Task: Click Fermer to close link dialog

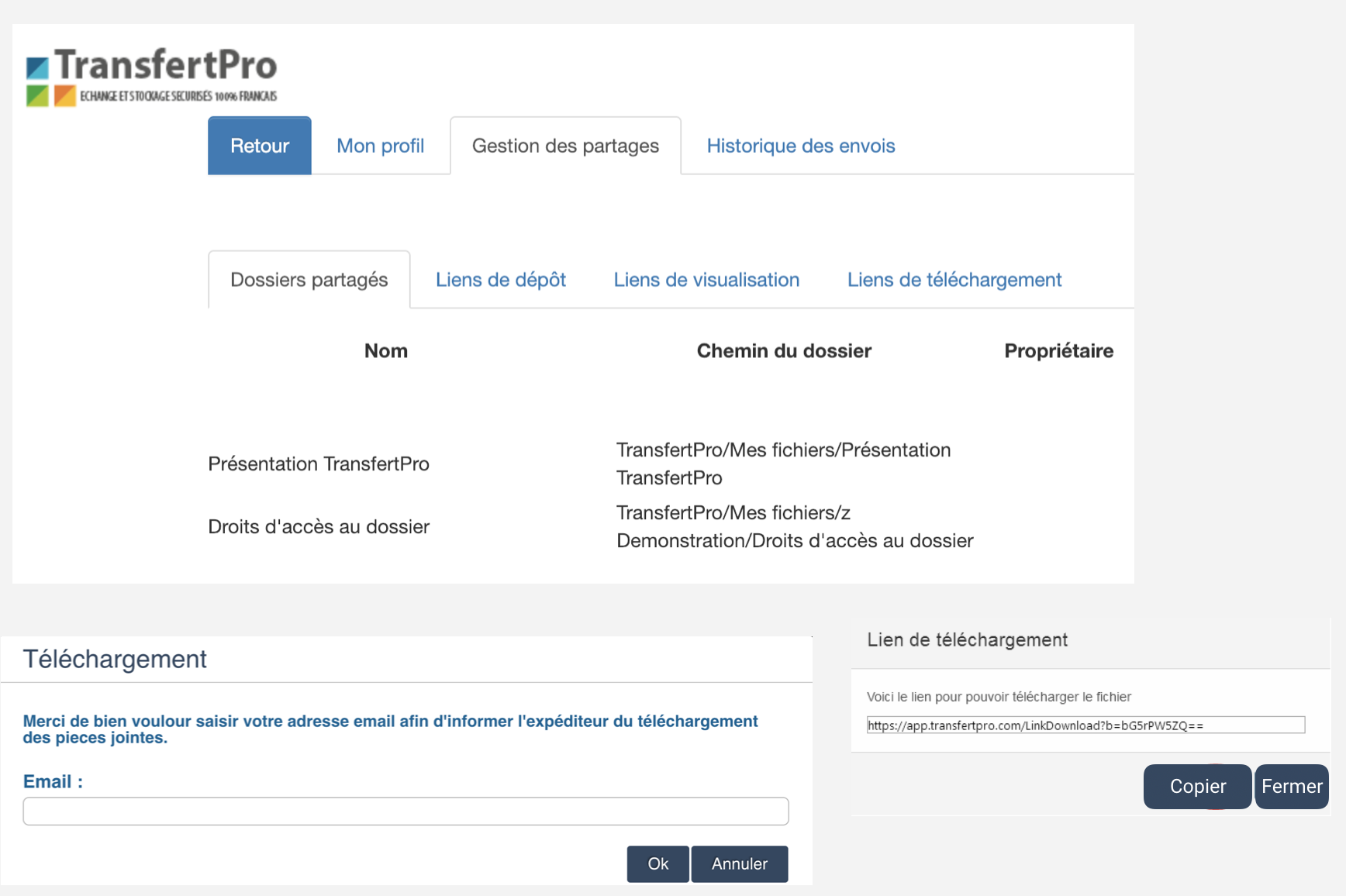Action: point(1292,787)
